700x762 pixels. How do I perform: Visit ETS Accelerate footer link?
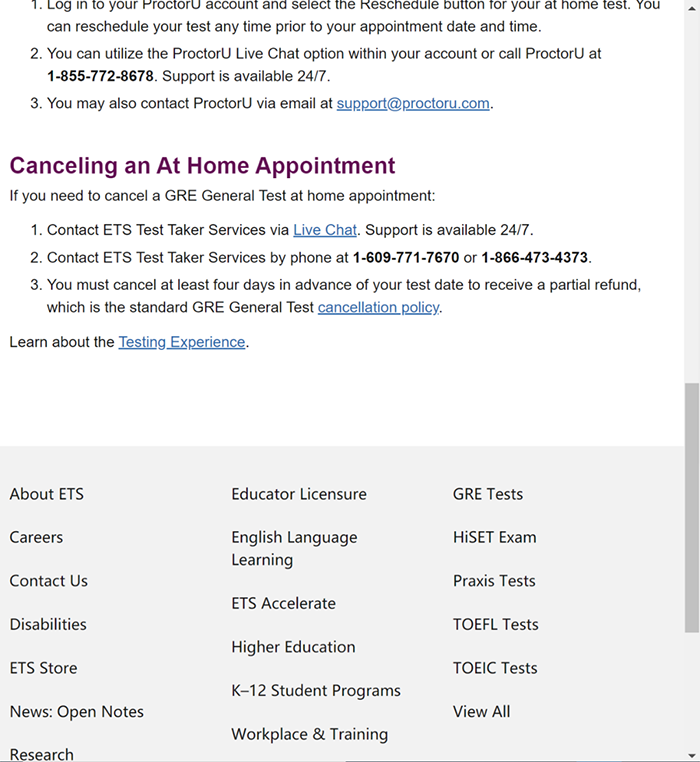[x=284, y=603]
